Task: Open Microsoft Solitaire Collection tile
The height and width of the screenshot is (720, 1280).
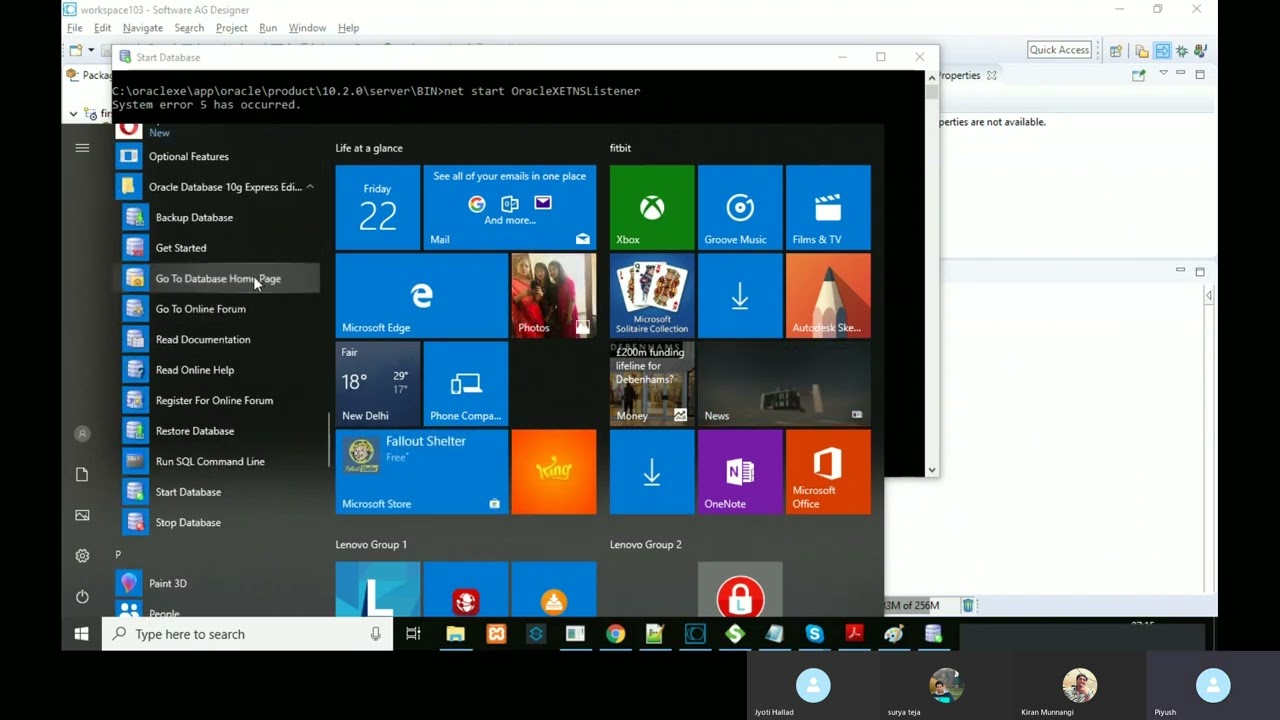Action: pyautogui.click(x=652, y=295)
